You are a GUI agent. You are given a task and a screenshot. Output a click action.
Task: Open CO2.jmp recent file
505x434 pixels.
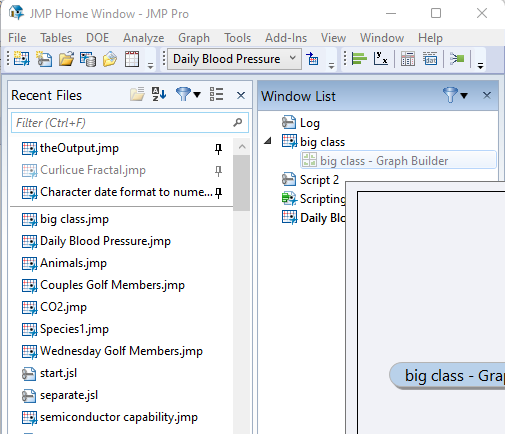coord(63,307)
